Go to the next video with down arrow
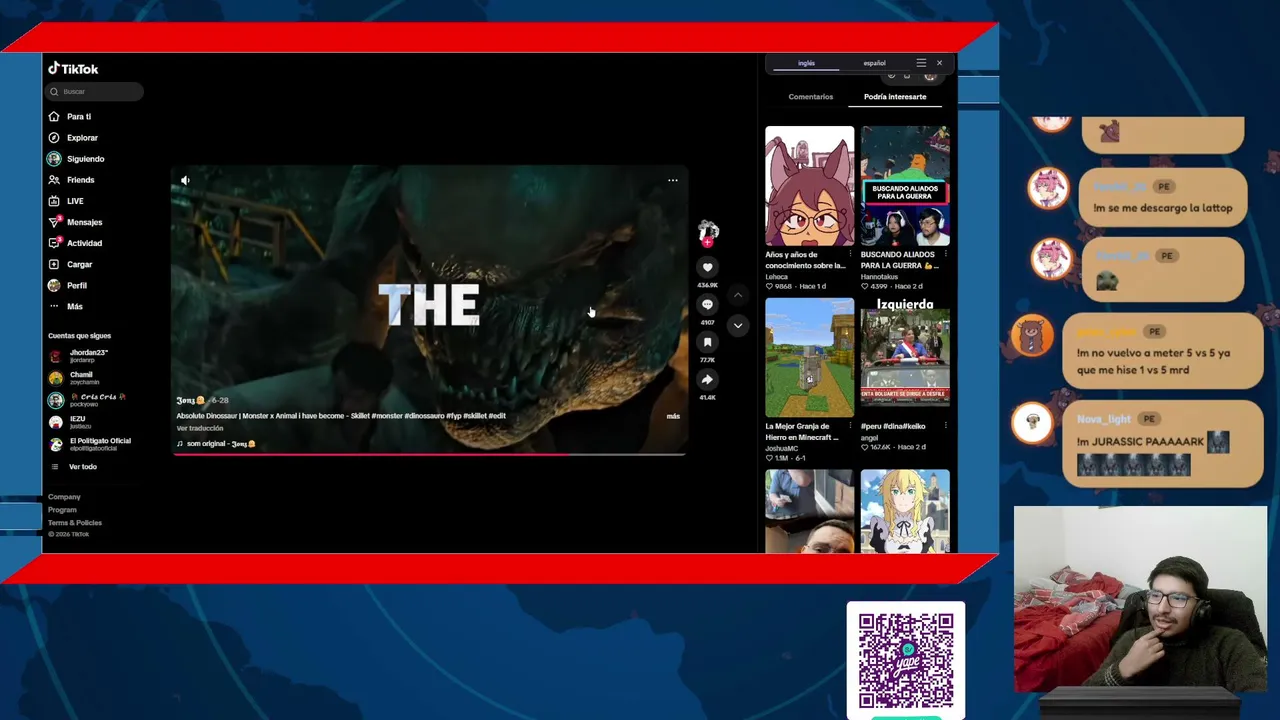 (737, 325)
